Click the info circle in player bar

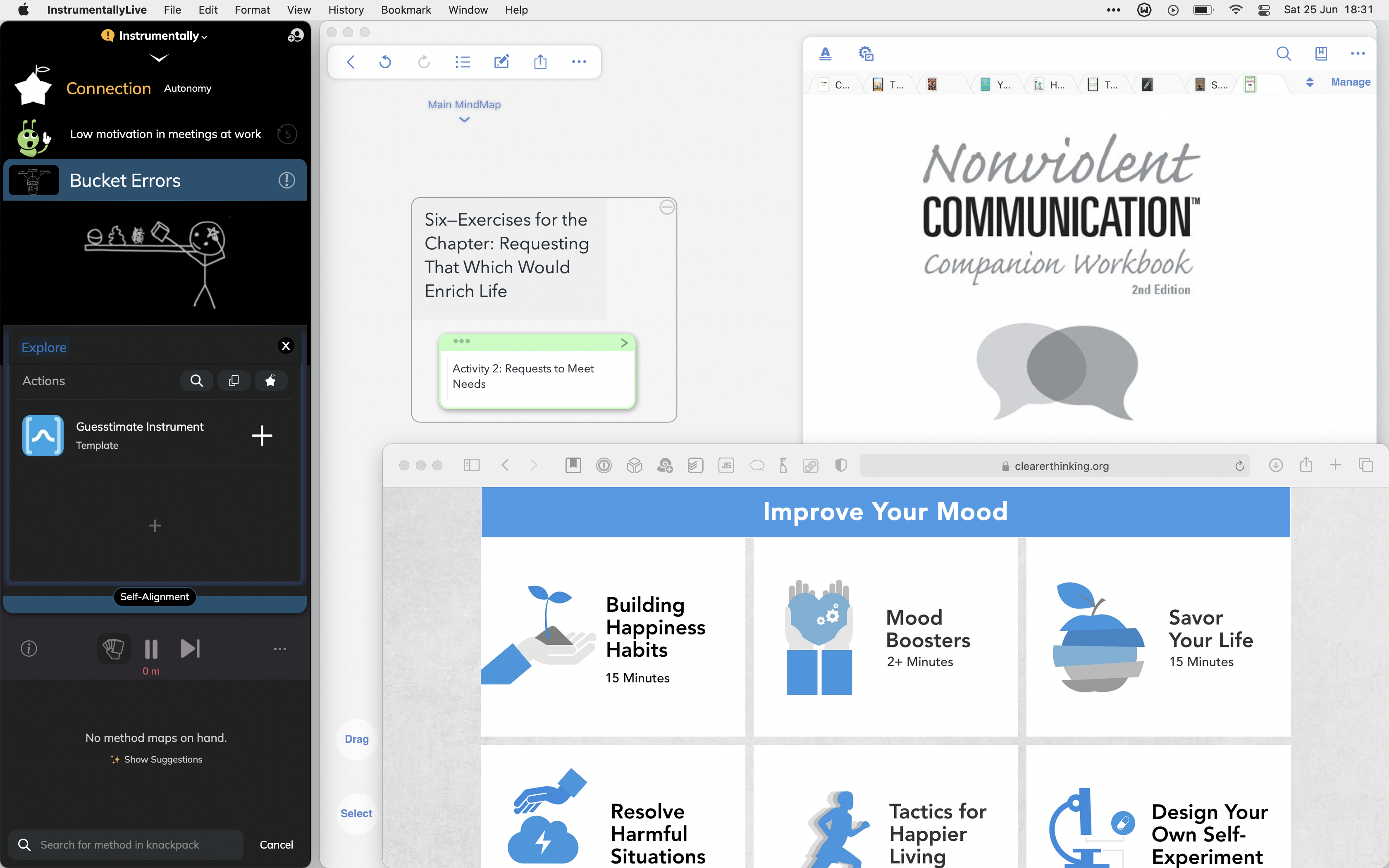tap(29, 649)
